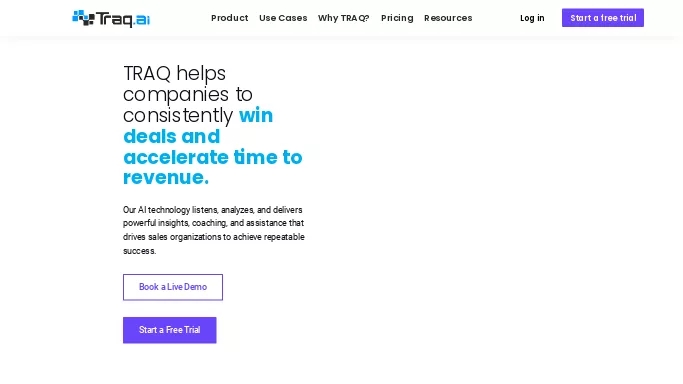Click 'accelerate time to' headline line
683x384 pixels.
pyautogui.click(x=213, y=157)
